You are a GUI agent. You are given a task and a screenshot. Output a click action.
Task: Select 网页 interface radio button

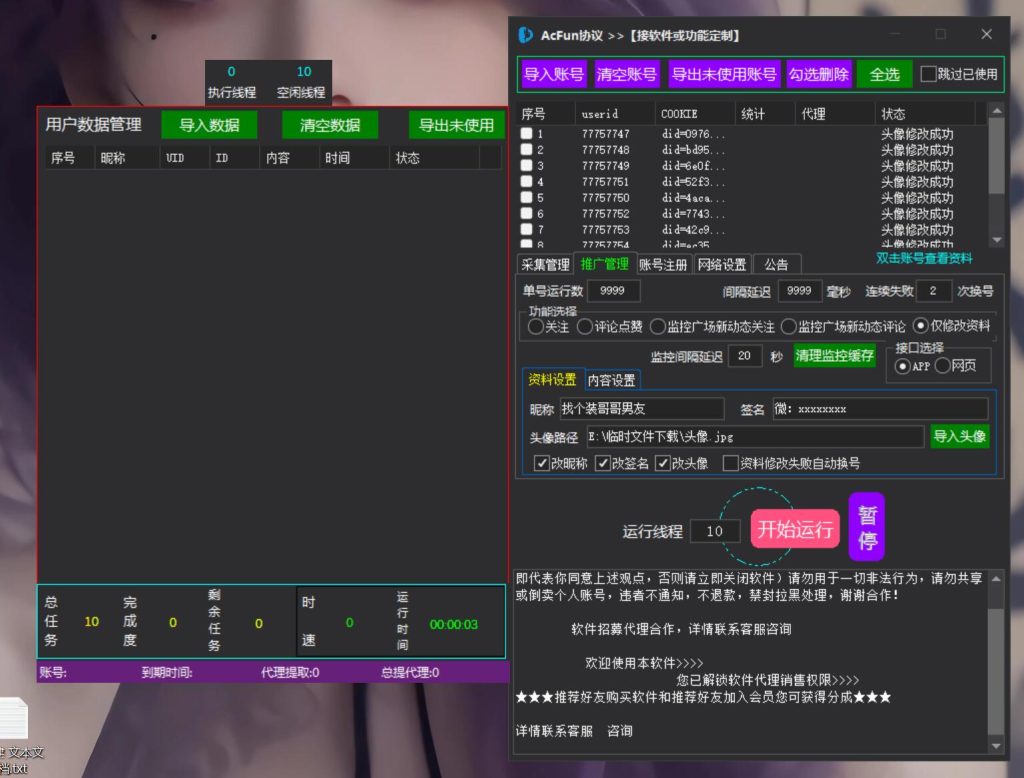[x=942, y=366]
